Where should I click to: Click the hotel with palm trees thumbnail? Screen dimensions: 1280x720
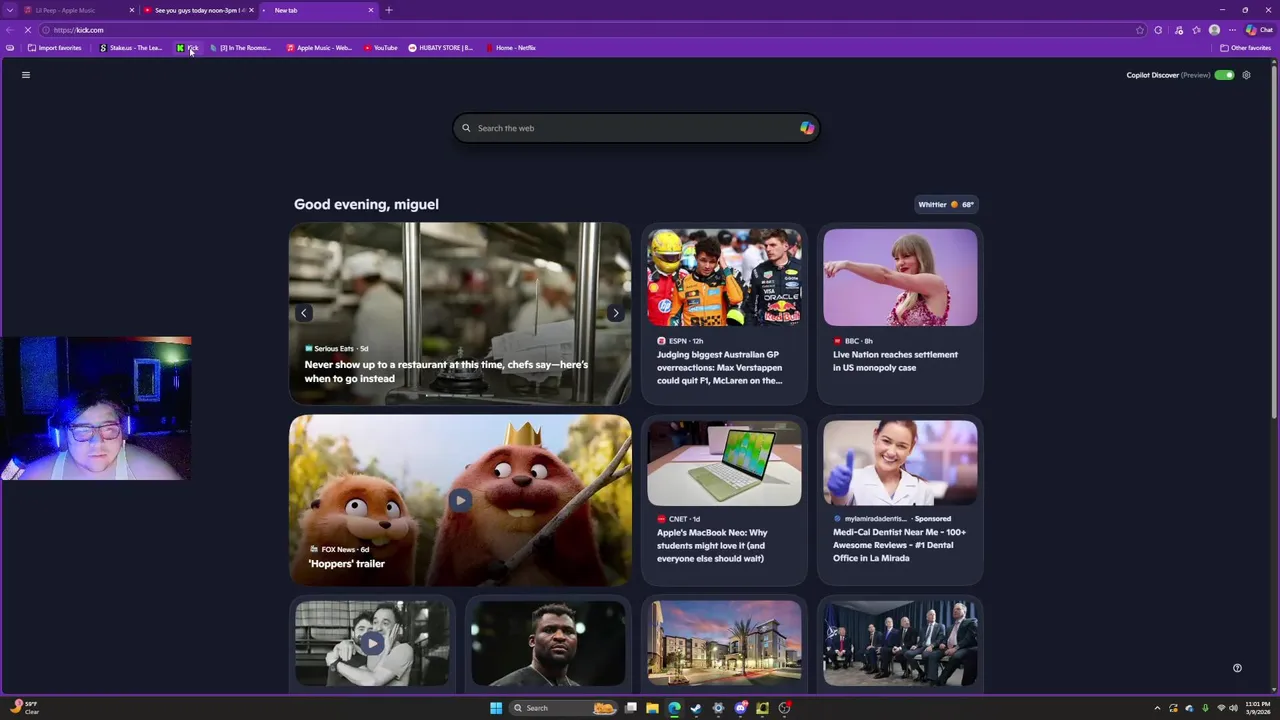click(724, 644)
